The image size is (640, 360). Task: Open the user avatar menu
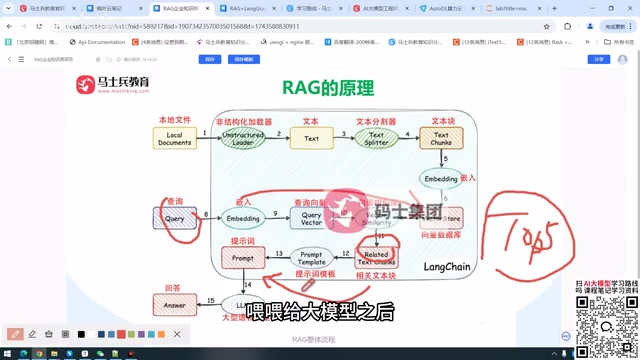[x=622, y=59]
